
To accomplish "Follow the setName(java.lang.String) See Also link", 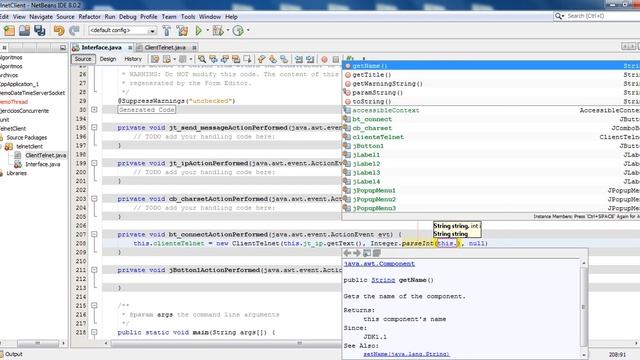I will (x=407, y=354).
